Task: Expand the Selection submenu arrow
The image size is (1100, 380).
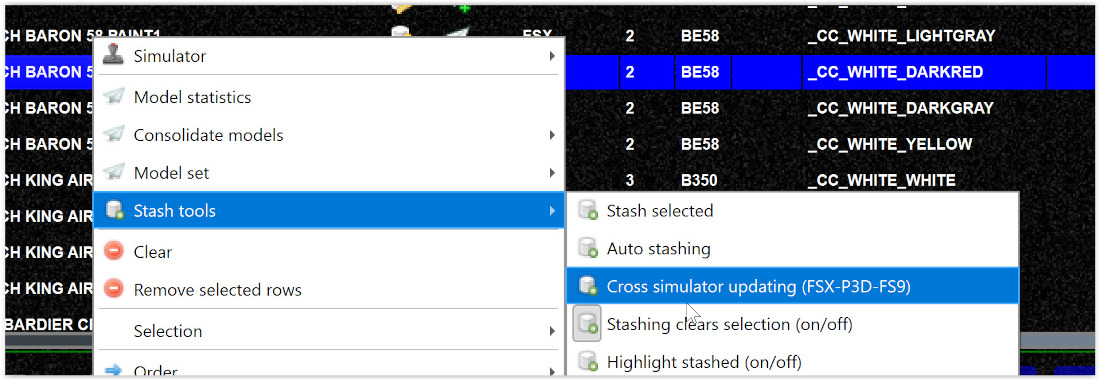Action: [x=553, y=332]
